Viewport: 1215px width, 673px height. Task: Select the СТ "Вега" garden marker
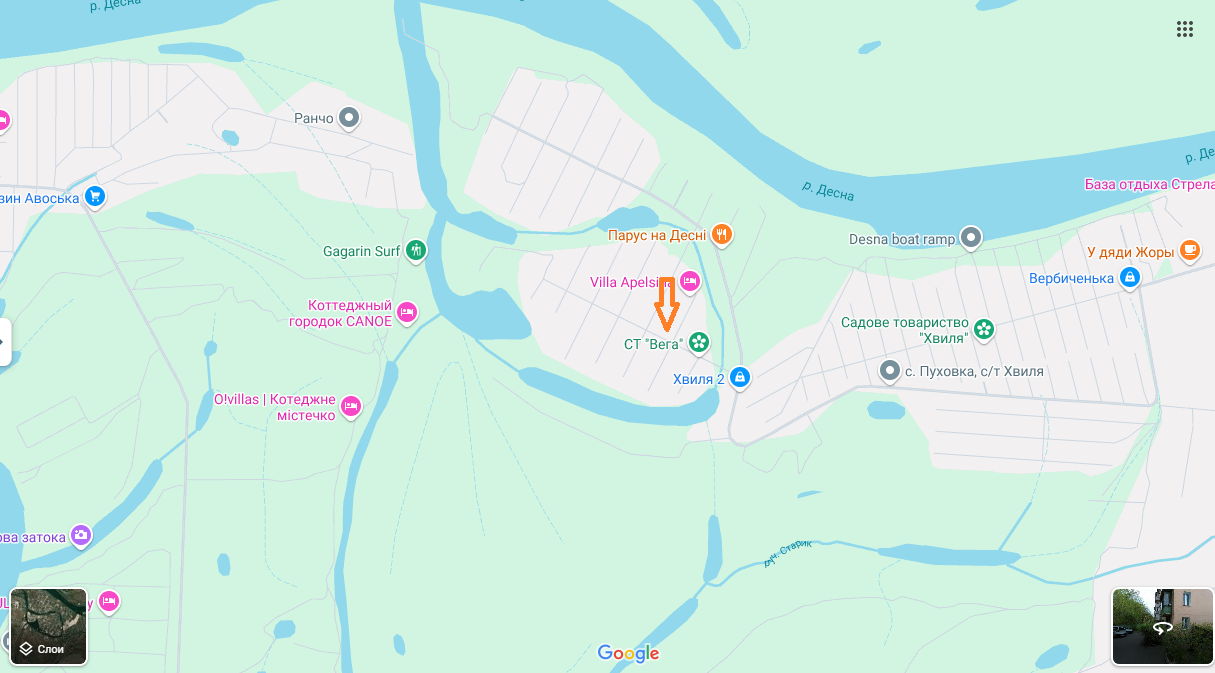click(698, 343)
